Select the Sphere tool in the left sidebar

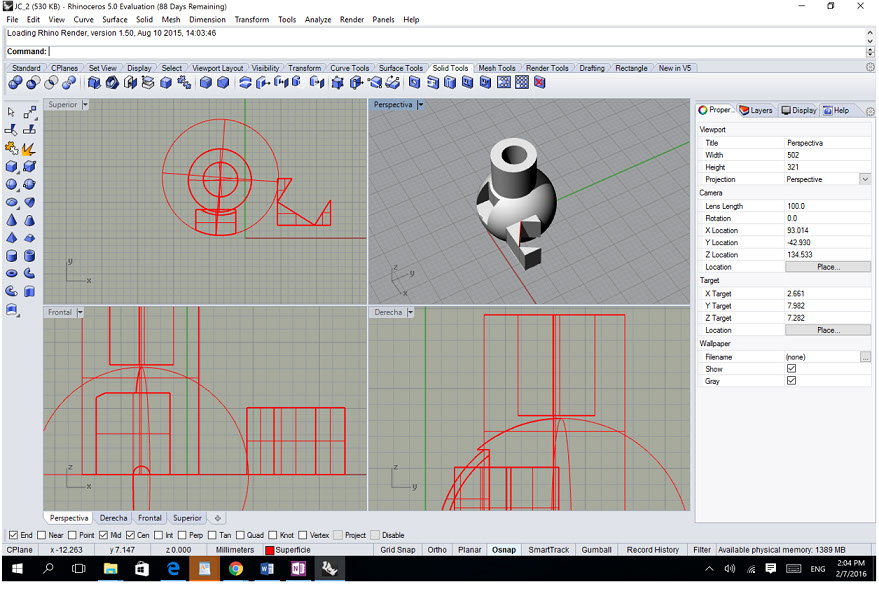[11, 184]
